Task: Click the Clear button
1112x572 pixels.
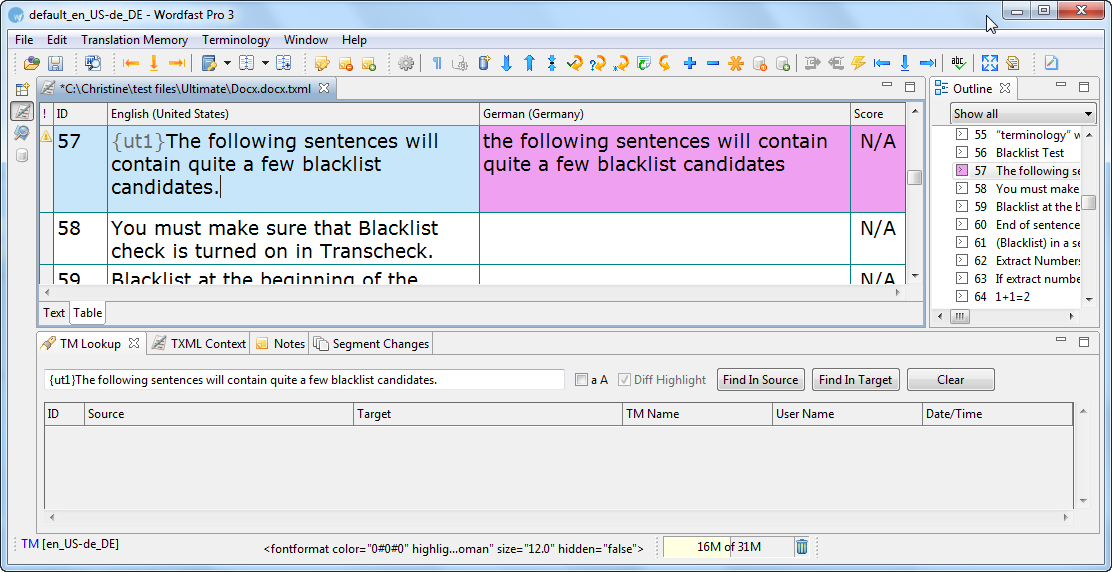Action: point(950,380)
